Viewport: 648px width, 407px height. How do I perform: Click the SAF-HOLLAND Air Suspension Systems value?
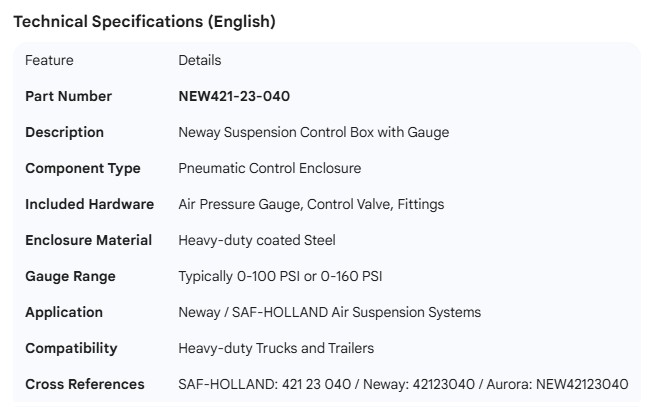[x=329, y=312]
